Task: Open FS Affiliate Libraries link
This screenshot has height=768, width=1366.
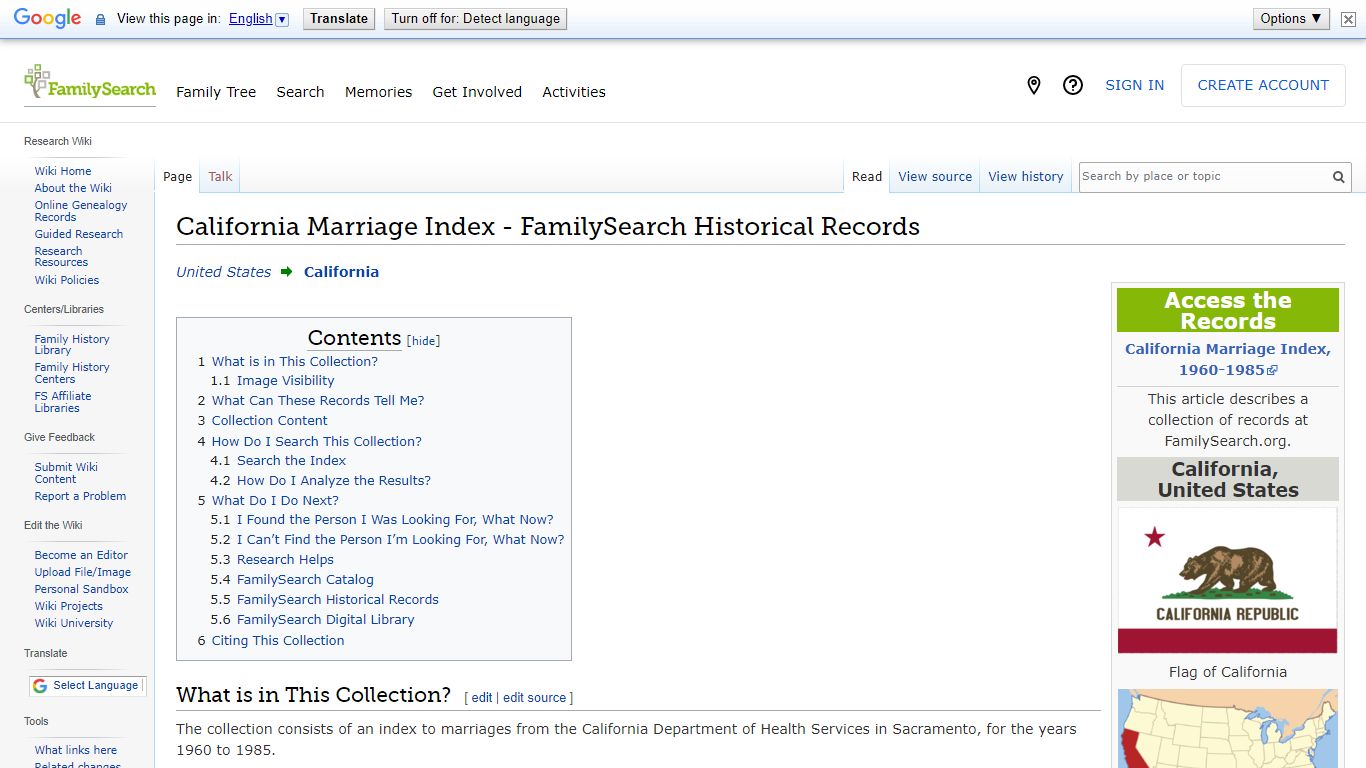Action: pos(63,402)
